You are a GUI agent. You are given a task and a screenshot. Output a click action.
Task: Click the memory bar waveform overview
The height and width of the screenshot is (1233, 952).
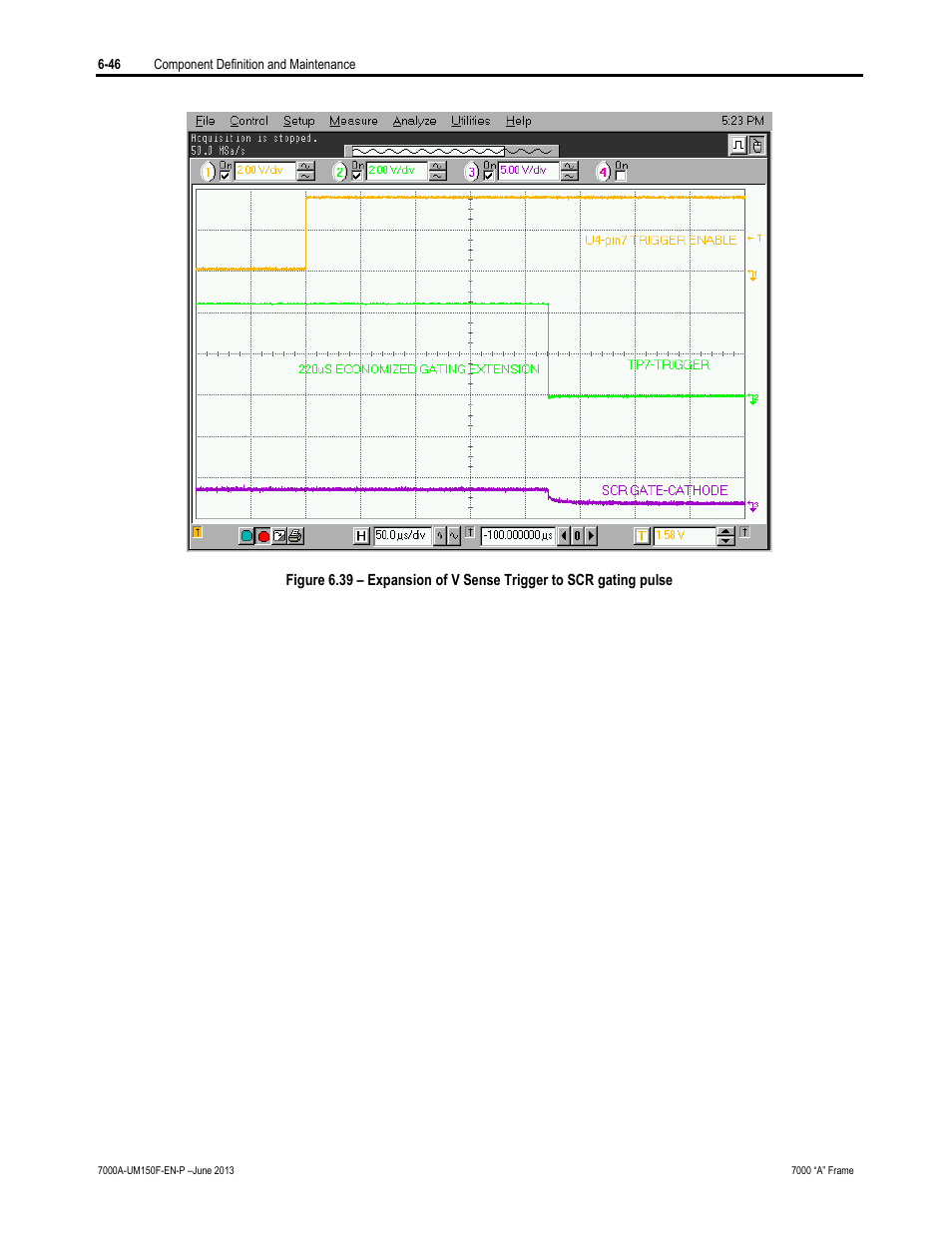click(x=452, y=151)
